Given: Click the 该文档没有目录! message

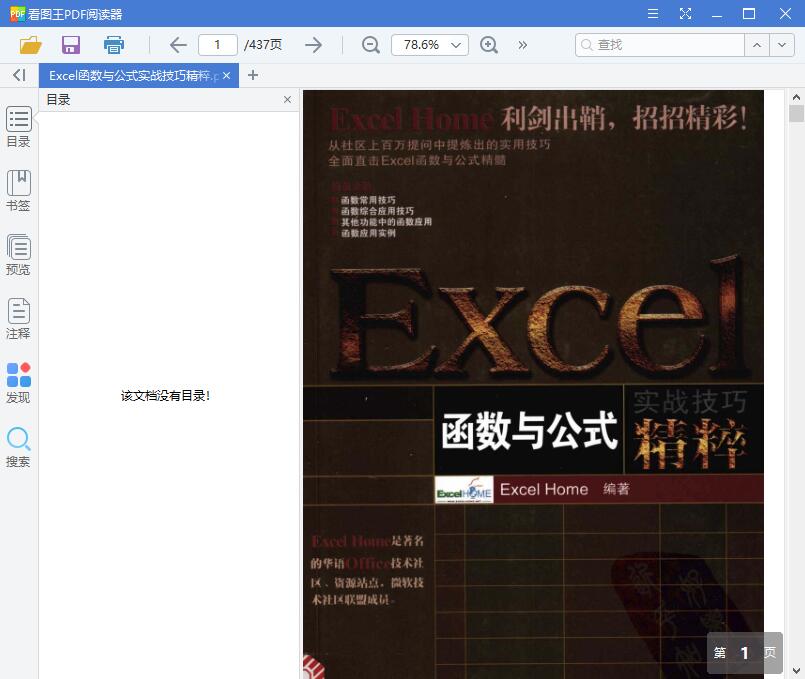Looking at the screenshot, I should [x=165, y=396].
